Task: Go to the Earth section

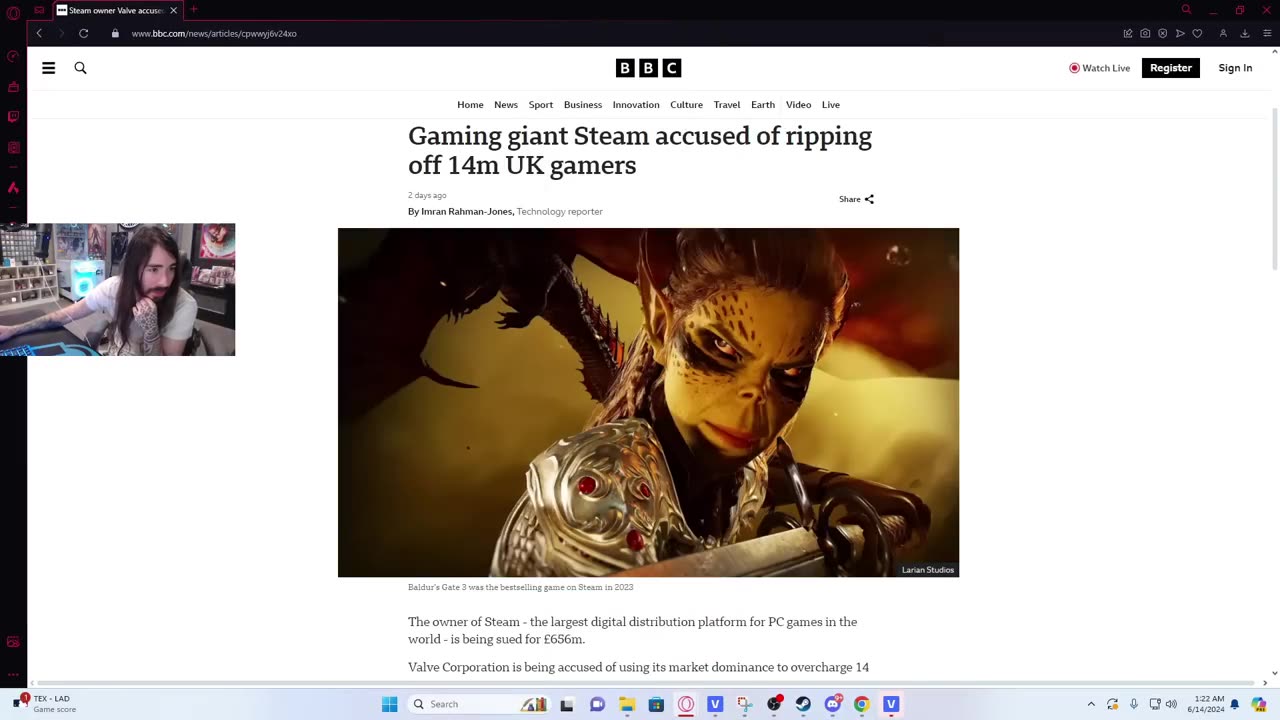Action: click(763, 105)
